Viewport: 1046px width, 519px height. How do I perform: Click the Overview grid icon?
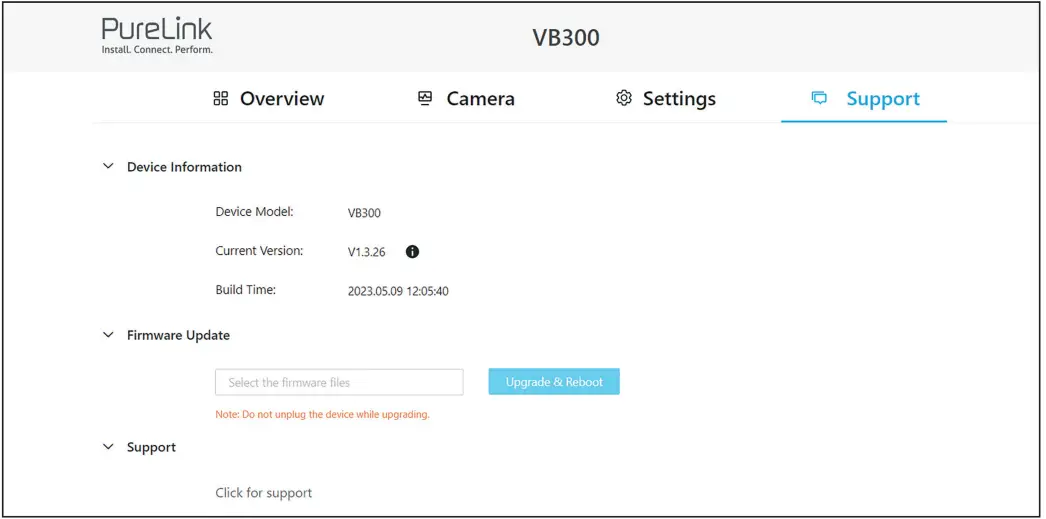point(221,99)
